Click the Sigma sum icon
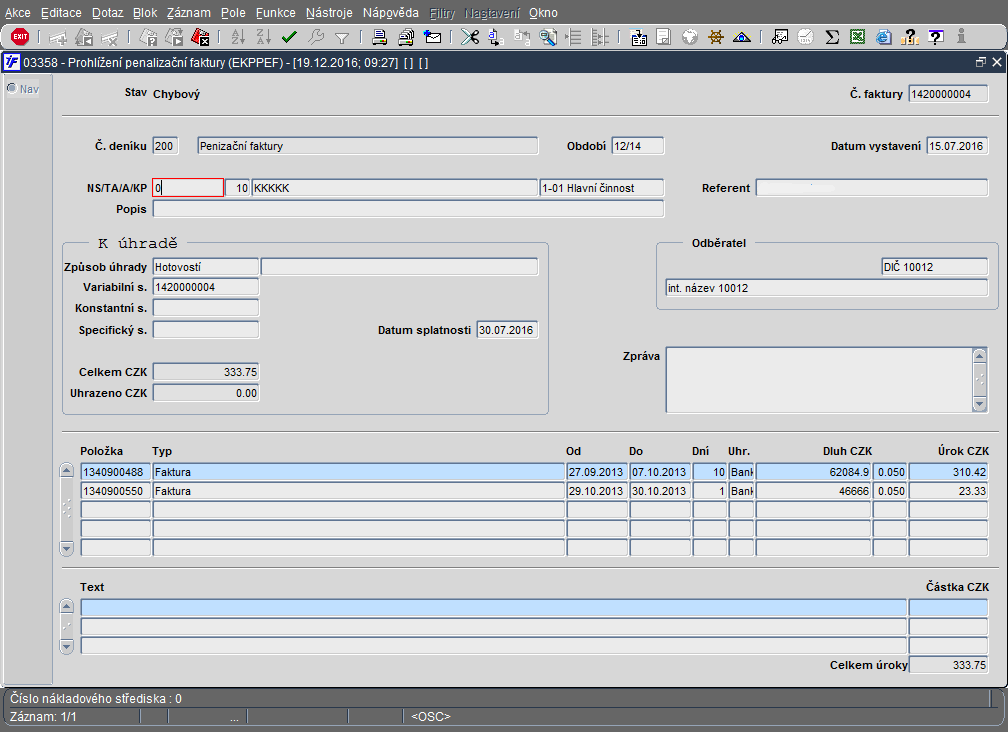The width and height of the screenshot is (1008, 732). 831,37
